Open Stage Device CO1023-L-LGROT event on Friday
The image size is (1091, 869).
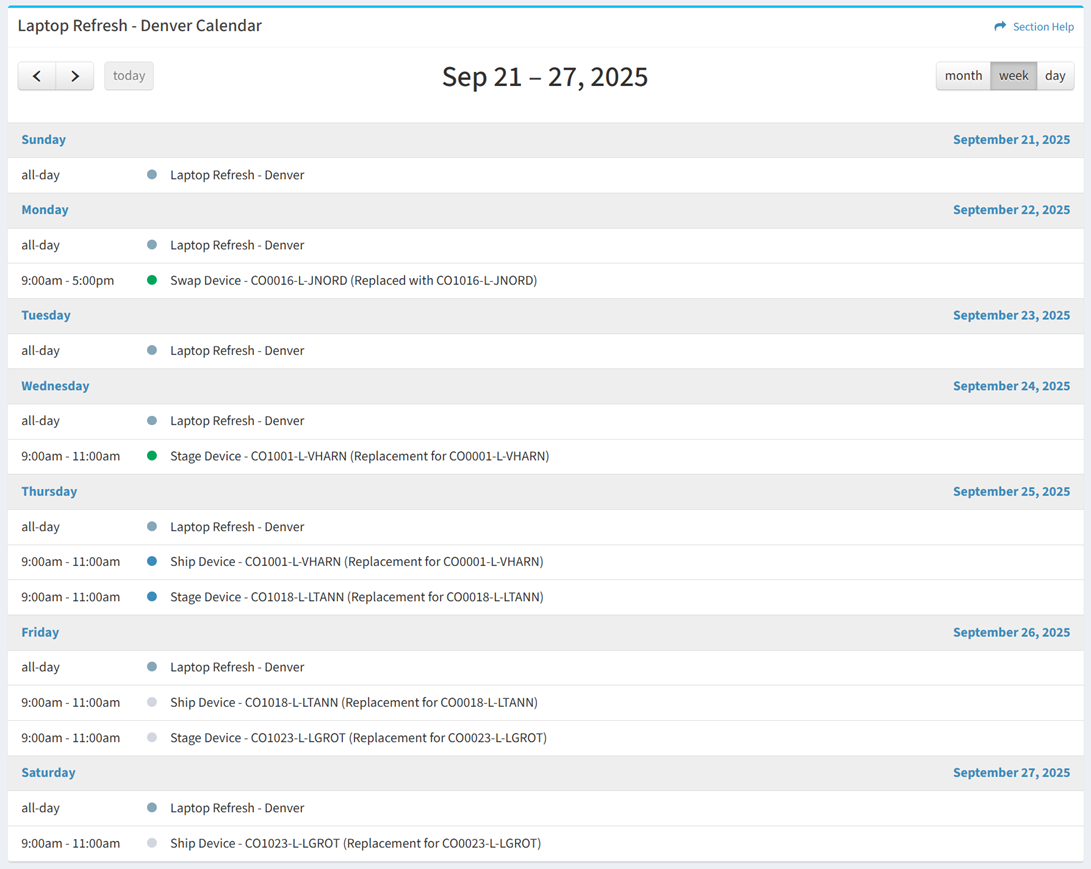[358, 738]
